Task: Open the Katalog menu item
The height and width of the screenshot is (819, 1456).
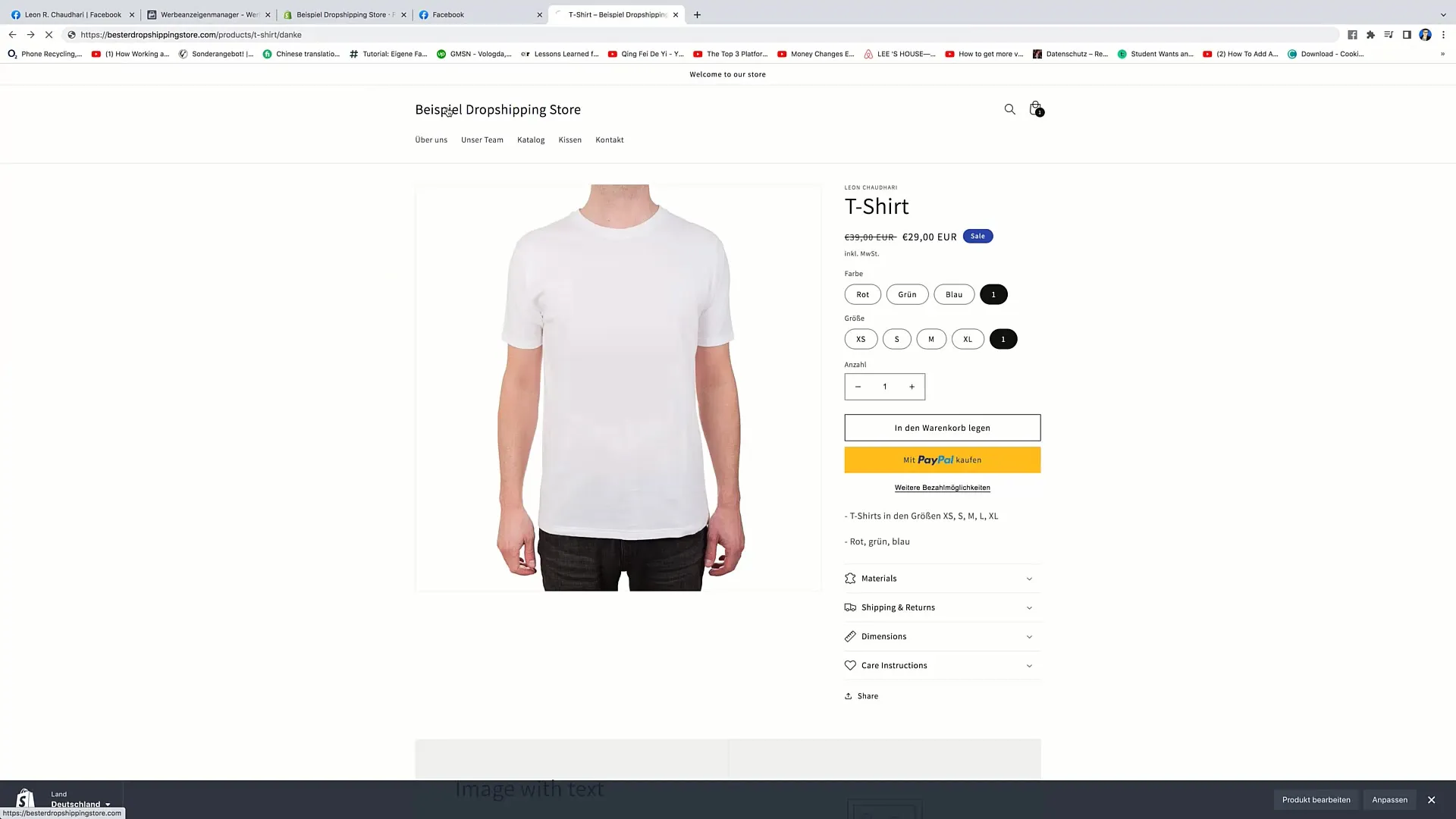Action: pyautogui.click(x=530, y=139)
